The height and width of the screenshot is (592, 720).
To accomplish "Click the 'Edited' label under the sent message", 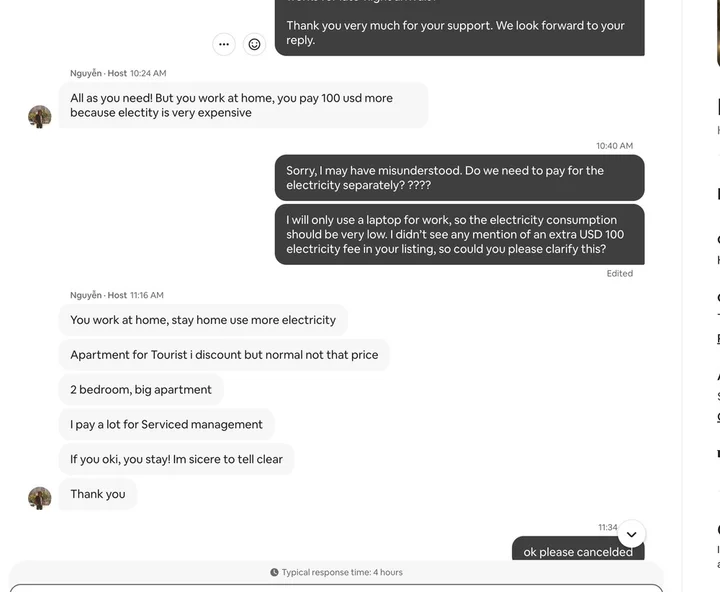I will click(619, 274).
